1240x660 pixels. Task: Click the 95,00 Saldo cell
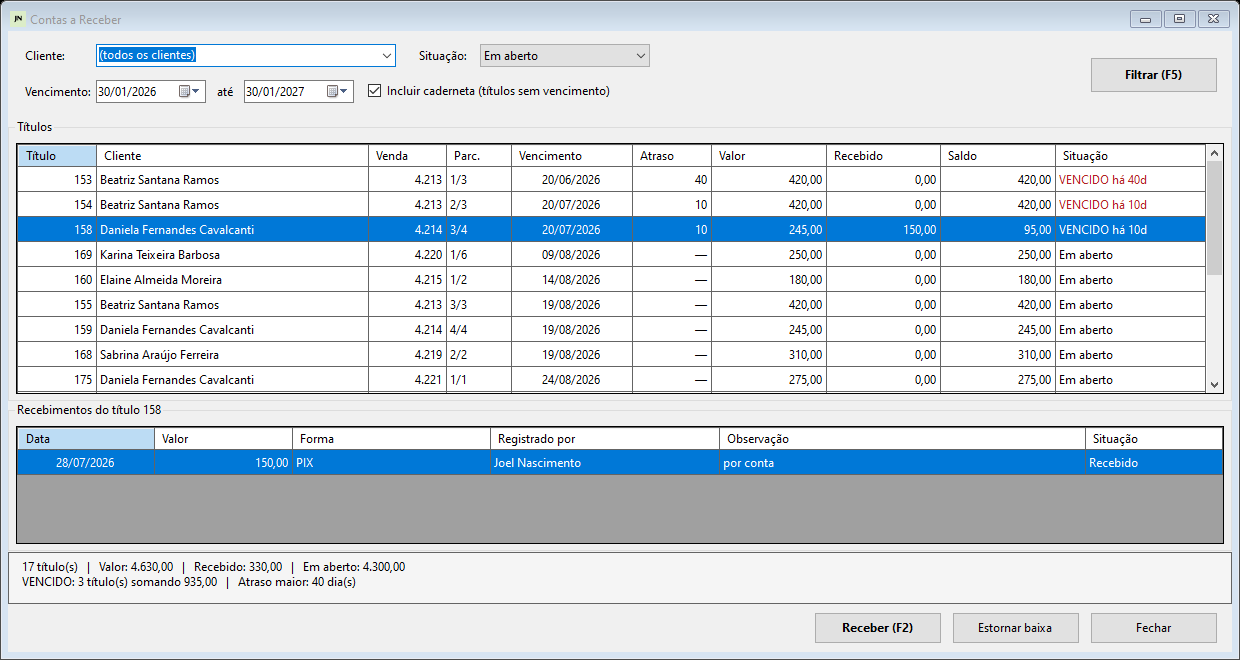pos(998,230)
